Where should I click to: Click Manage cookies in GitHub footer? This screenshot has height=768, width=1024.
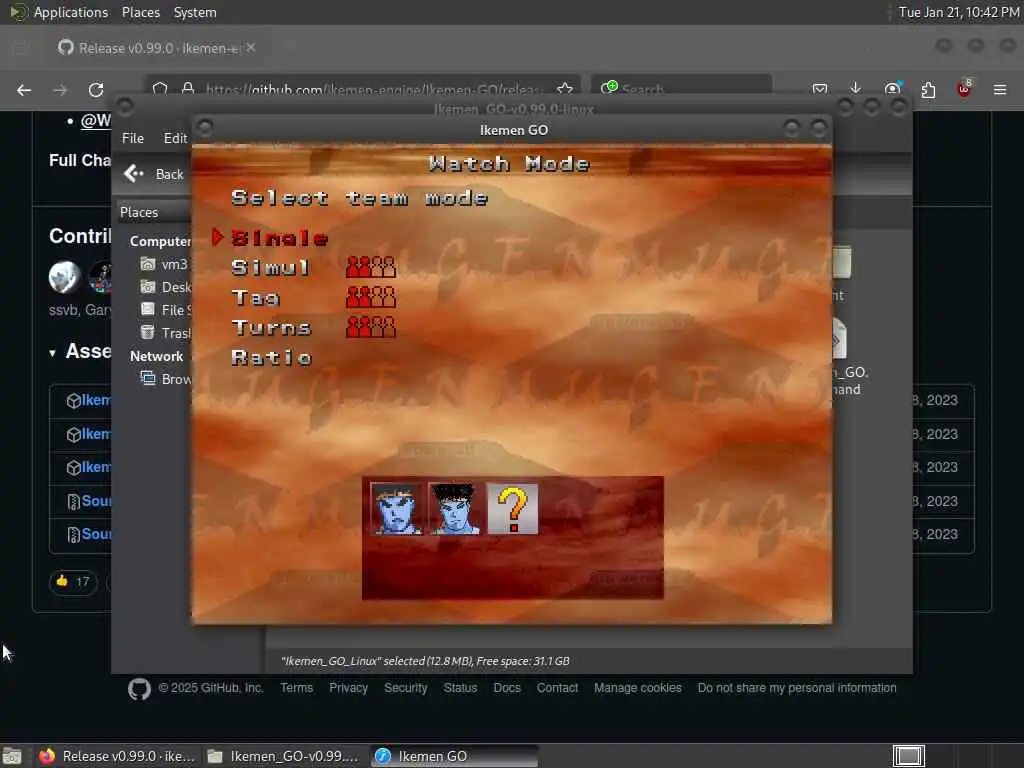[x=637, y=688]
